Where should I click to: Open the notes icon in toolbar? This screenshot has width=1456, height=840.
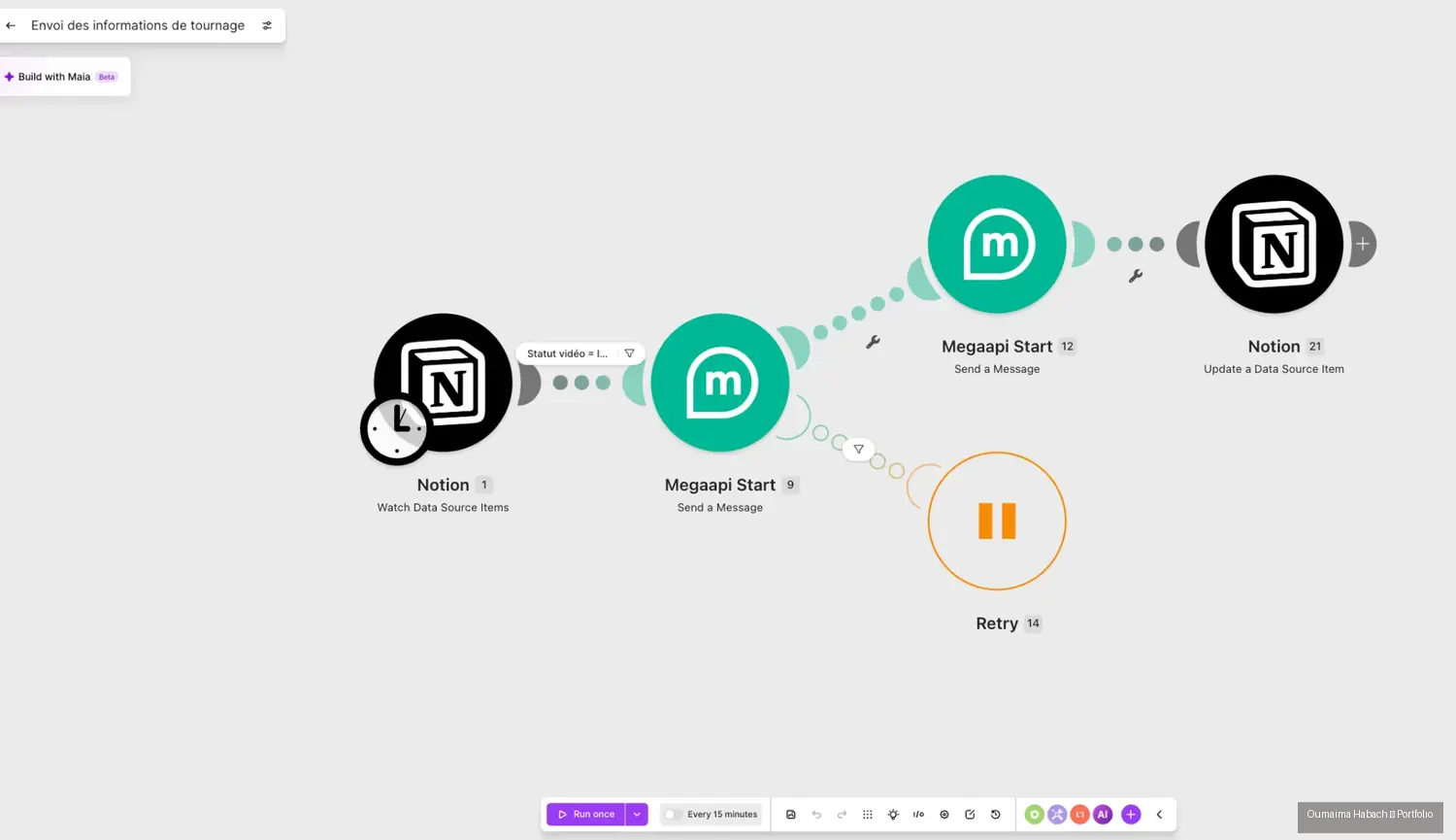point(970,815)
